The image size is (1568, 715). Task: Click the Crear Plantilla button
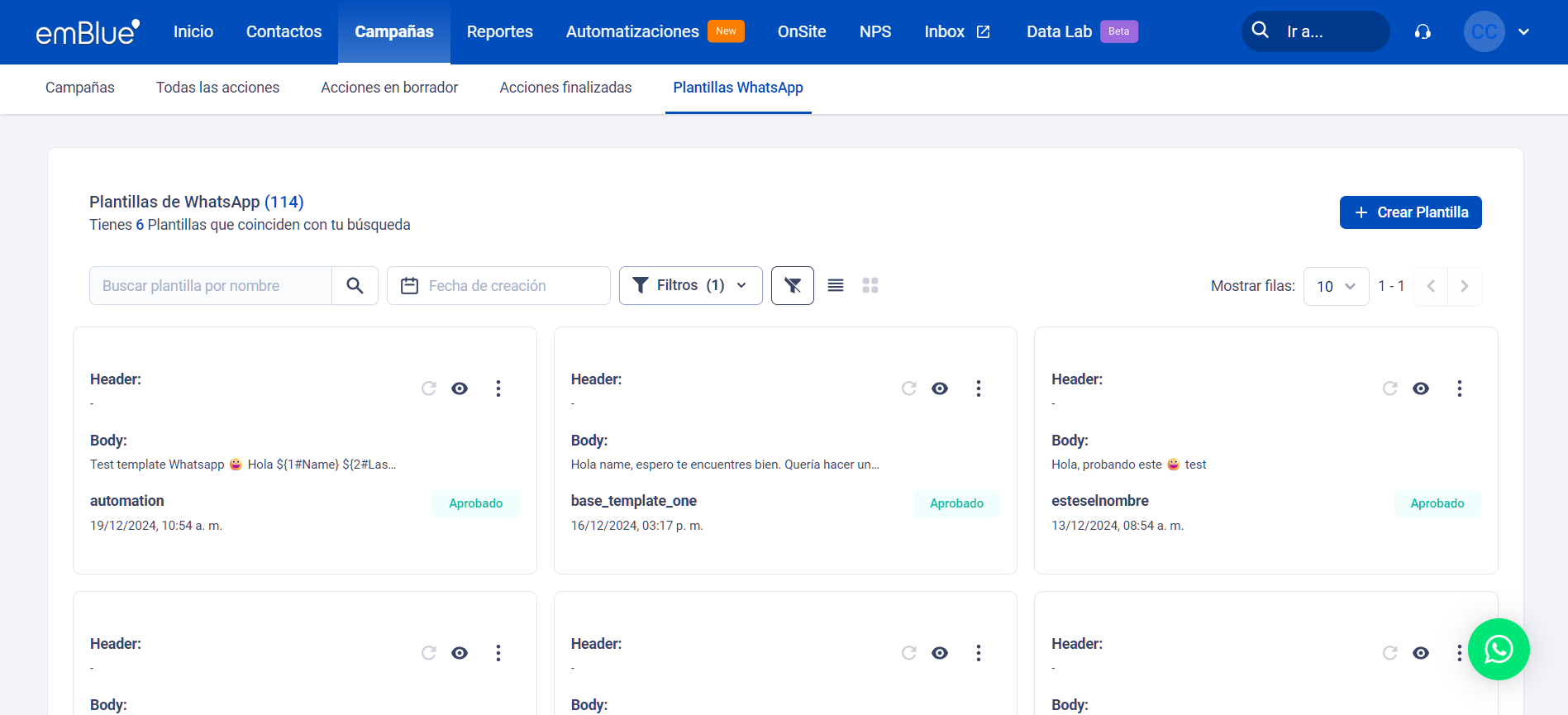(1409, 212)
